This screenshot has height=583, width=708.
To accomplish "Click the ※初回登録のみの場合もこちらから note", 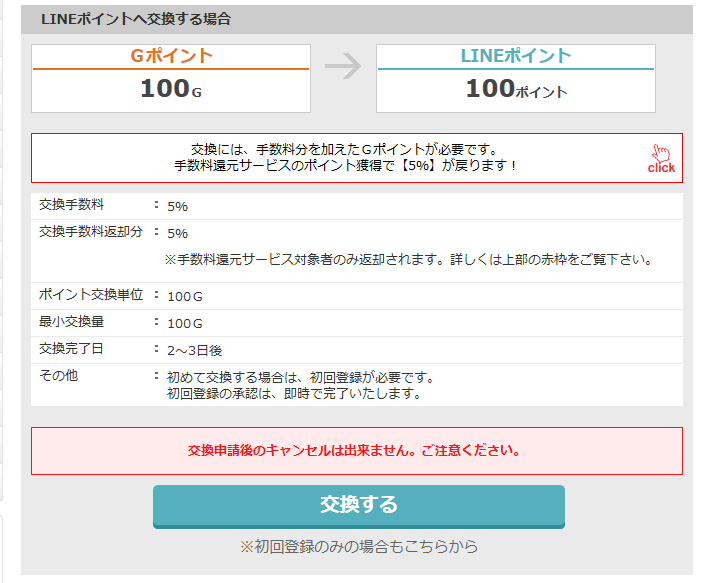I will coord(359,546).
